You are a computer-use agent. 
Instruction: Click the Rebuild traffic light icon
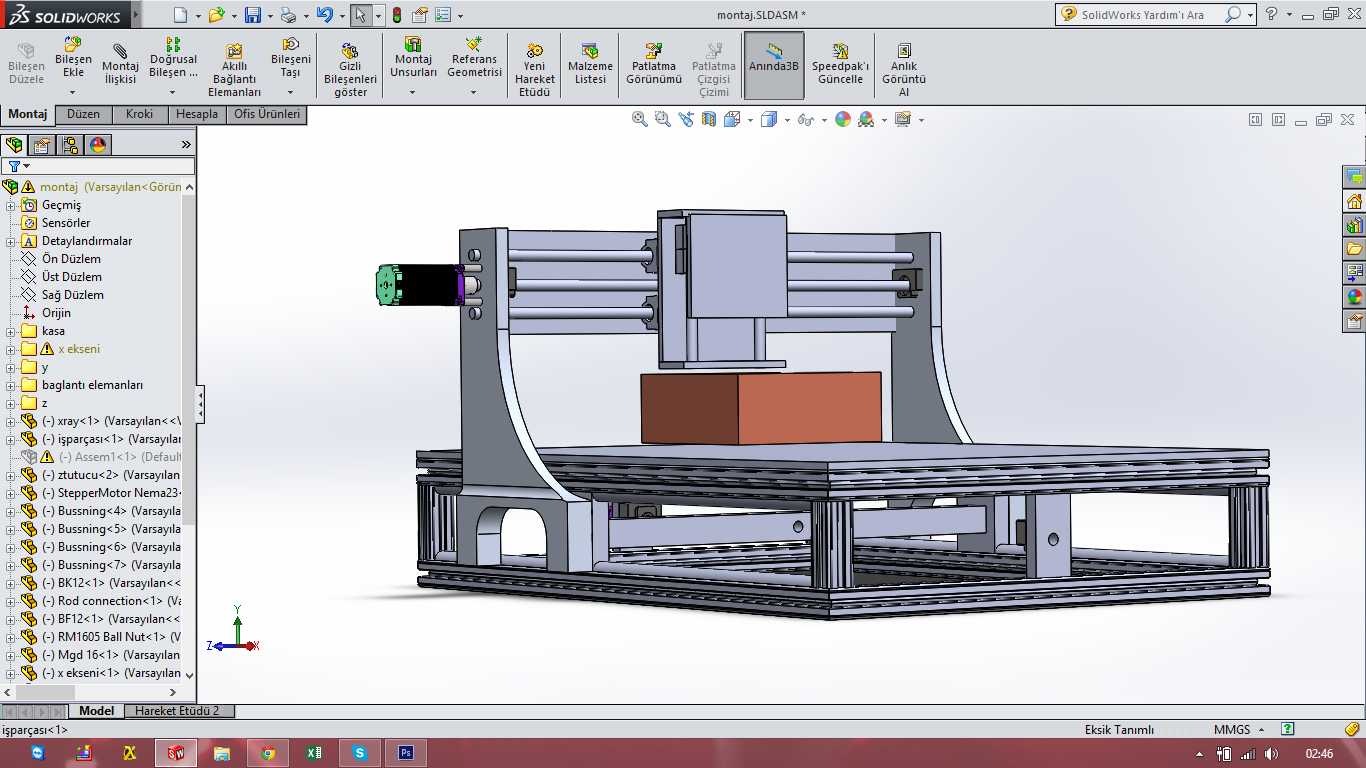397,15
